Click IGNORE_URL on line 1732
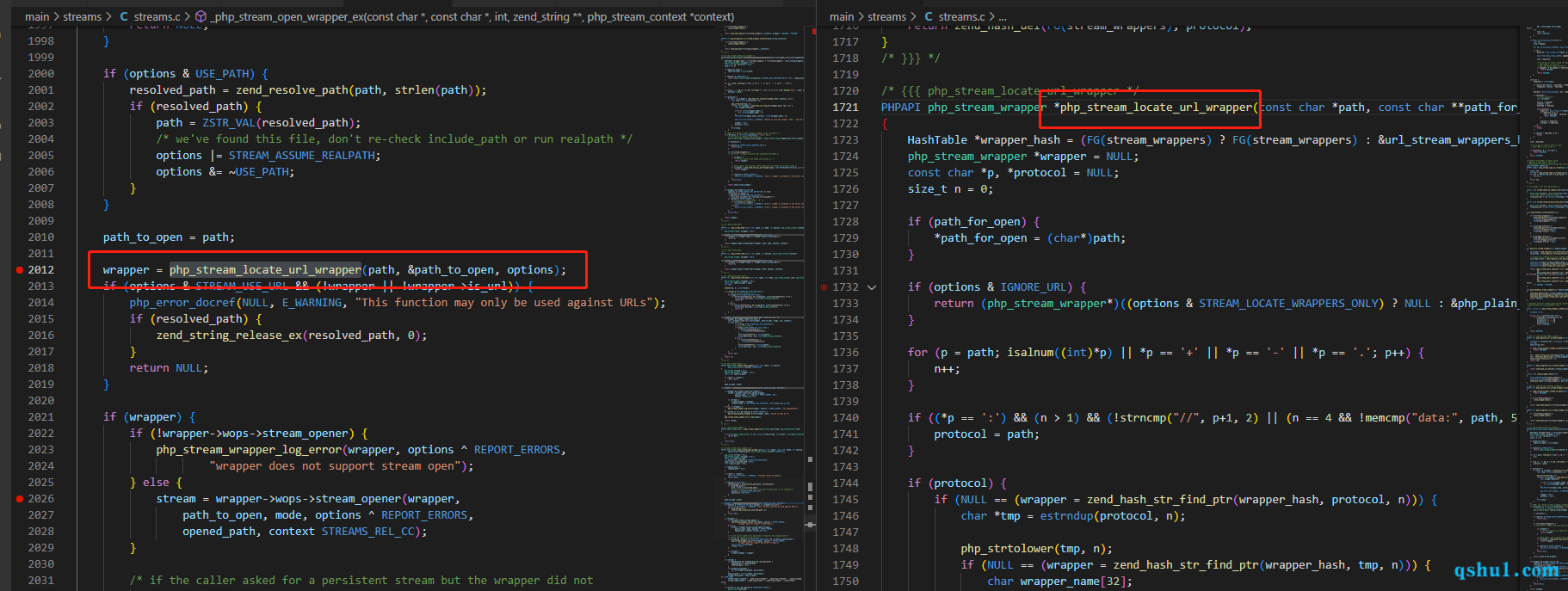The image size is (1568, 591). tap(1034, 286)
